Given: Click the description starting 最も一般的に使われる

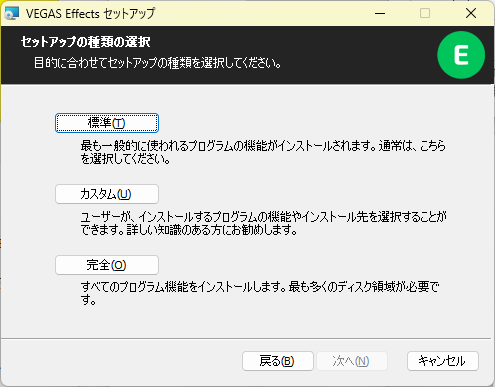Looking at the screenshot, I should tap(263, 152).
